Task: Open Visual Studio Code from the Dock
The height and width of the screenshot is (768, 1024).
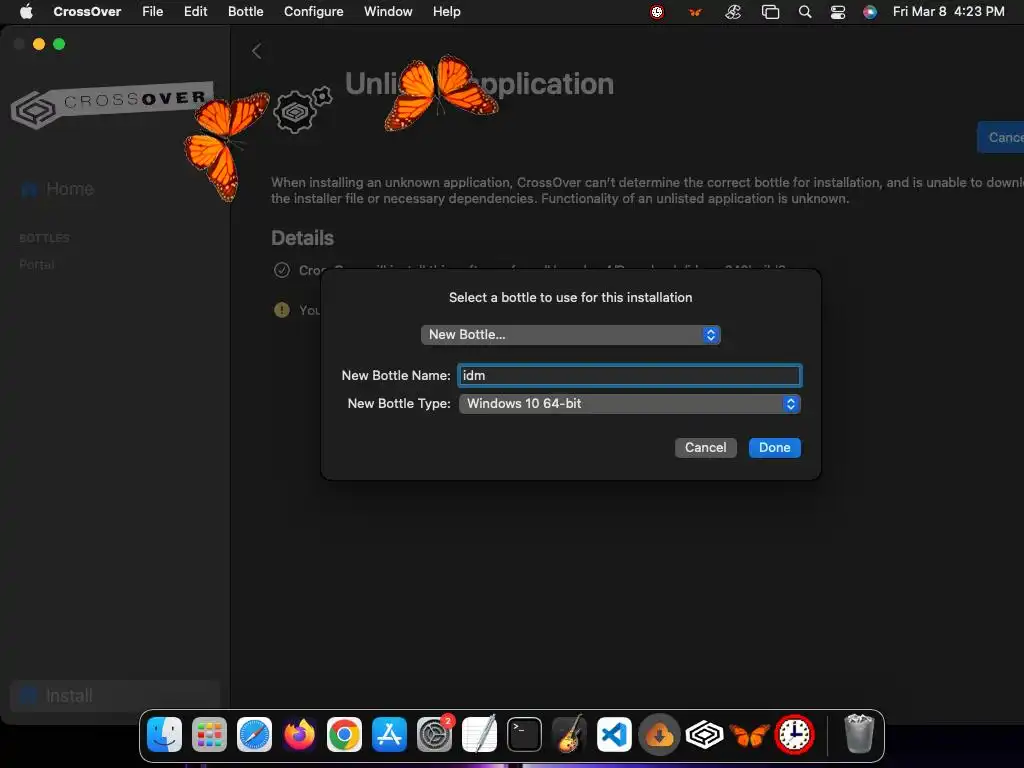Action: coord(615,735)
